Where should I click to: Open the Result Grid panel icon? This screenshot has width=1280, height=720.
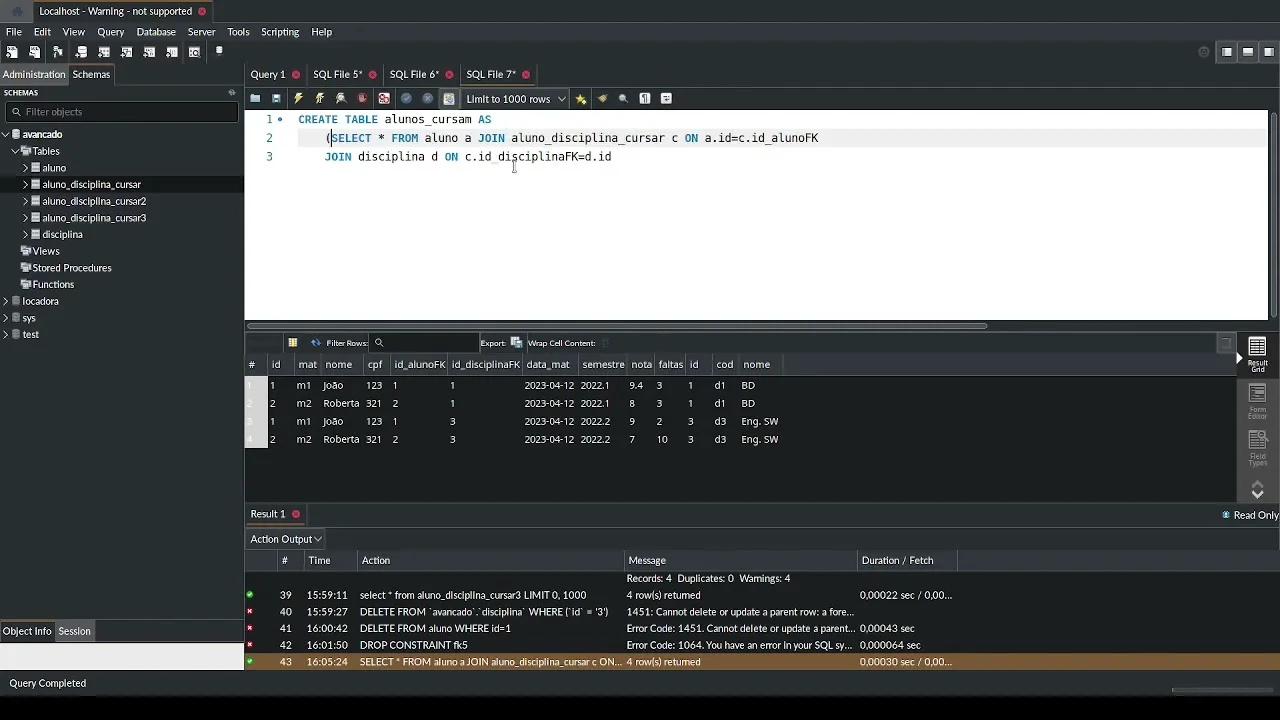point(1257,354)
